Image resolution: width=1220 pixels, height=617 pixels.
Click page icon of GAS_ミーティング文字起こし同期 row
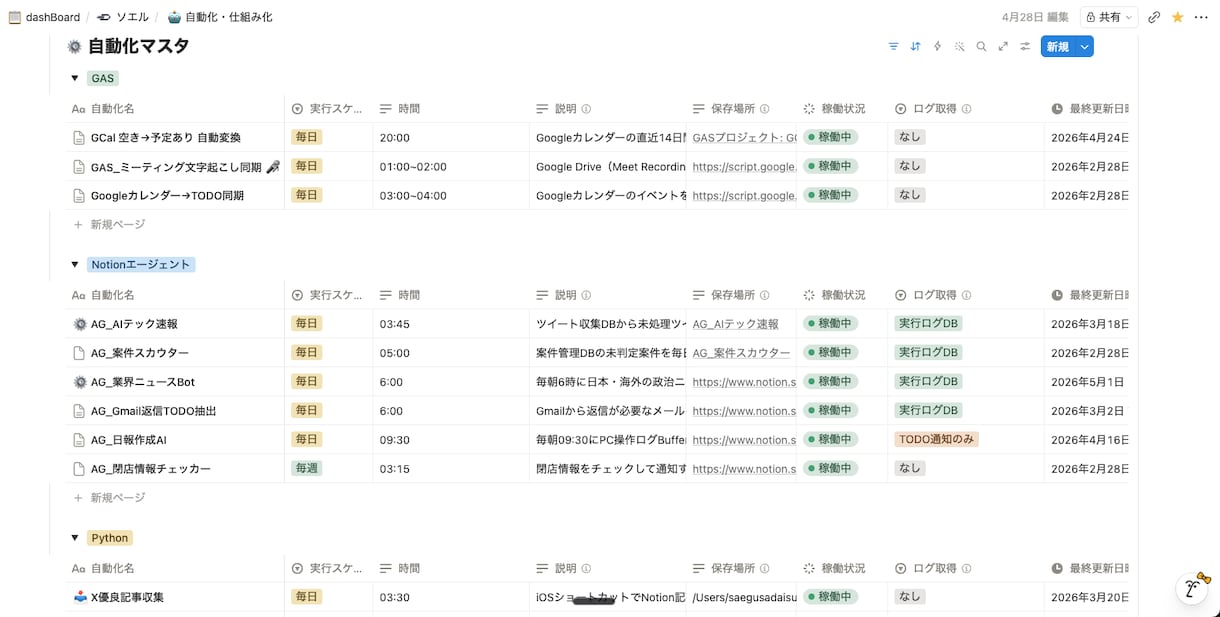click(79, 166)
